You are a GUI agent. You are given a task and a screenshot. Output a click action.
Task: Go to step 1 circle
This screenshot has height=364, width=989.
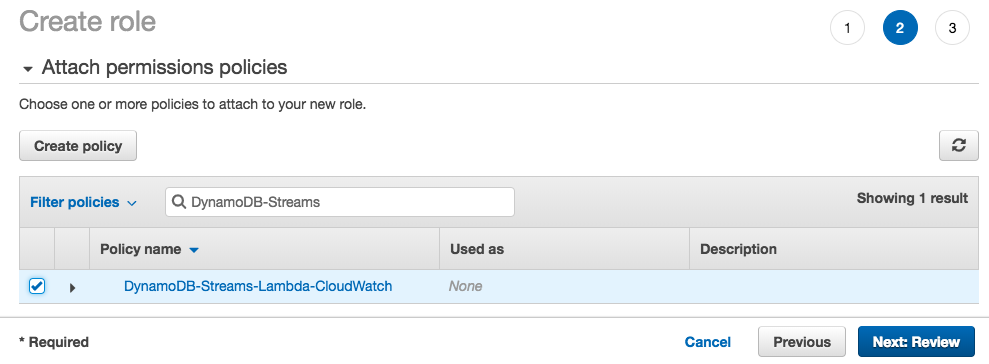(847, 28)
